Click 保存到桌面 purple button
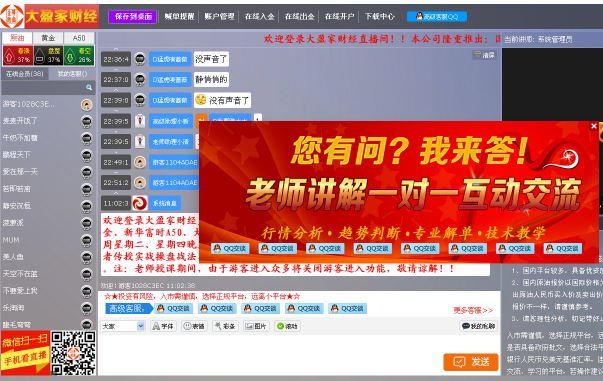The height and width of the screenshot is (381, 603). tap(133, 17)
